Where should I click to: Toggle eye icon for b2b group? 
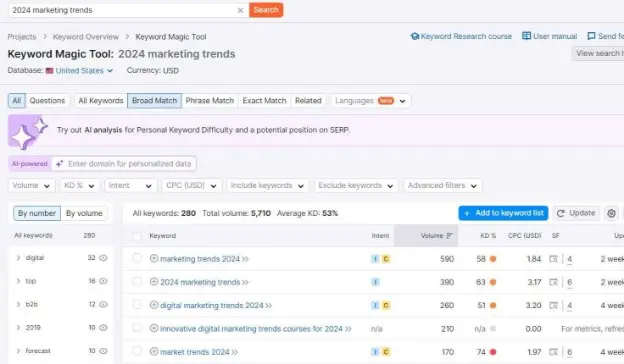[x=103, y=304]
